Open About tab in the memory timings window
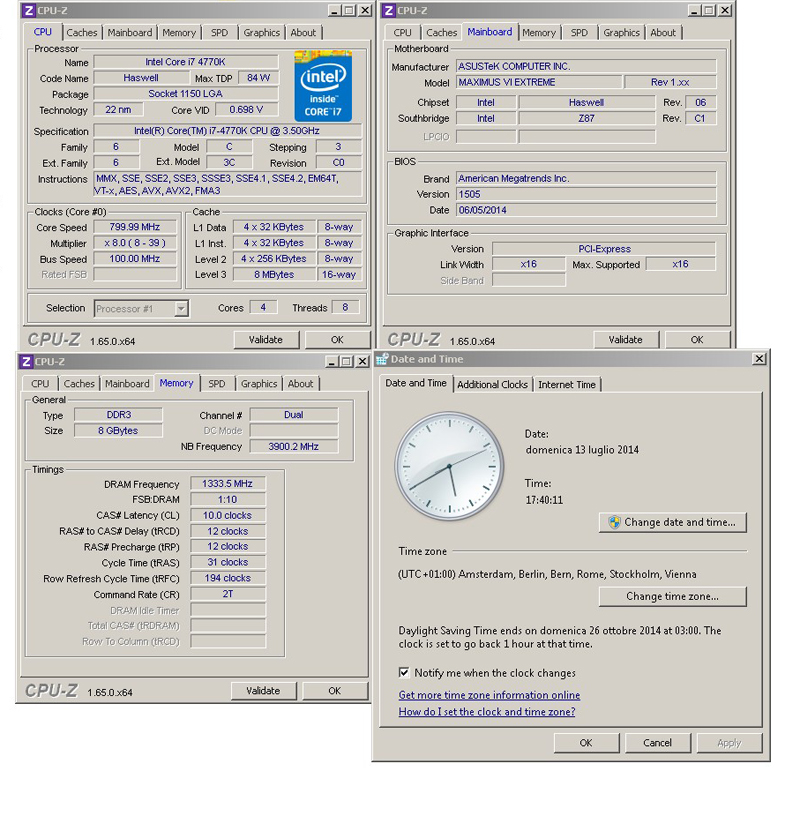Viewport: 800px width, 816px height. [x=300, y=384]
